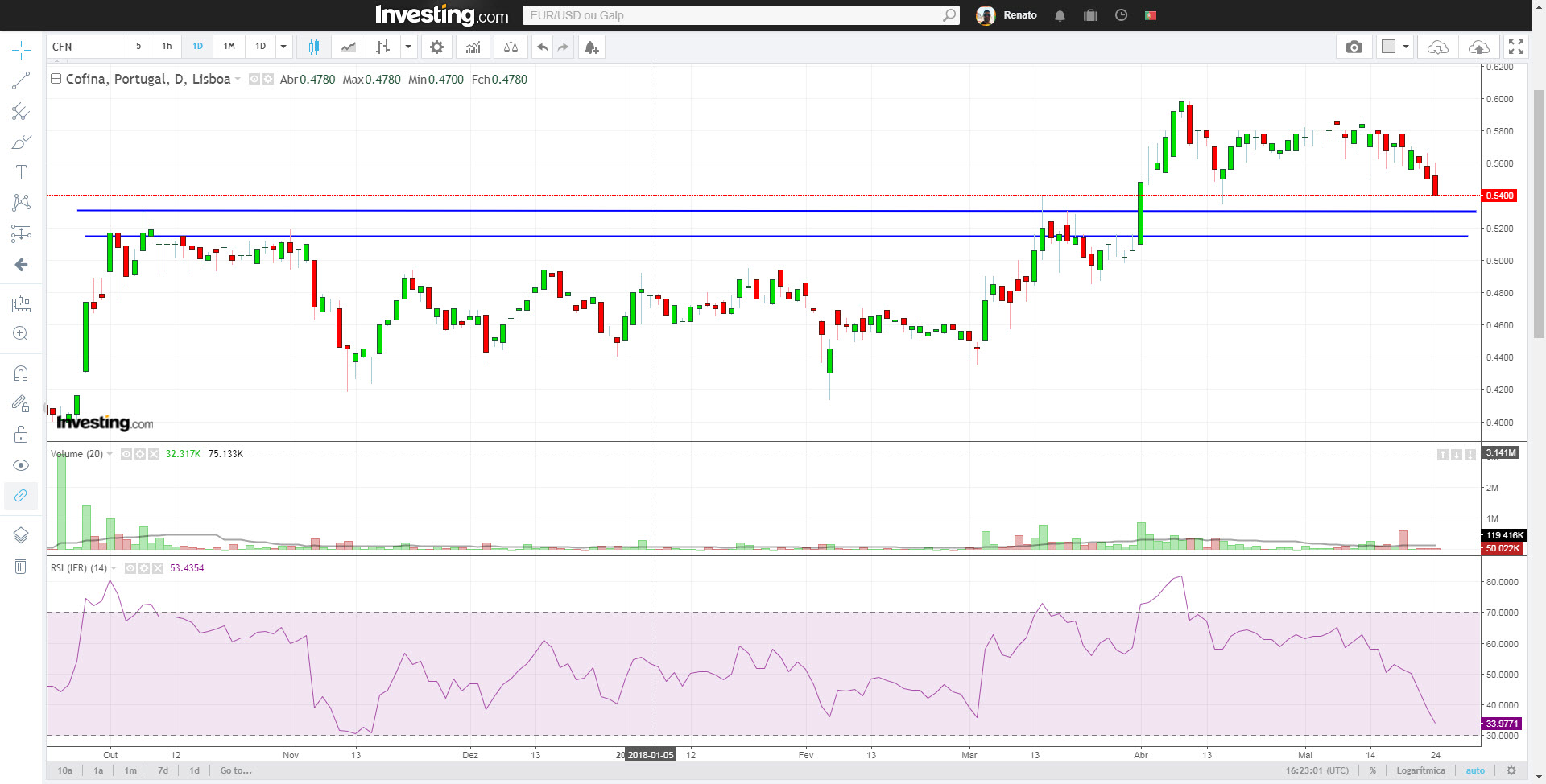Select the Text tool in sidebar

pos(21,172)
